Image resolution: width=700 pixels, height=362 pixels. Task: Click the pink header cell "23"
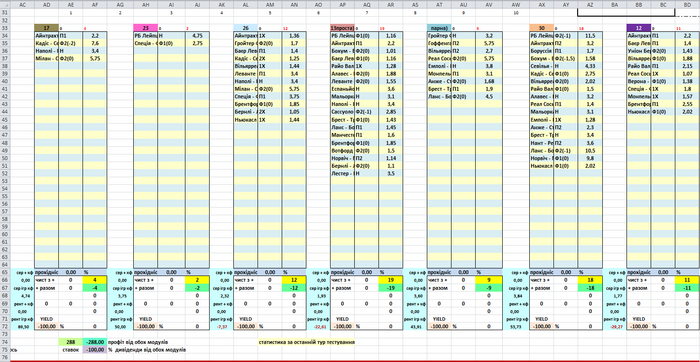click(146, 28)
